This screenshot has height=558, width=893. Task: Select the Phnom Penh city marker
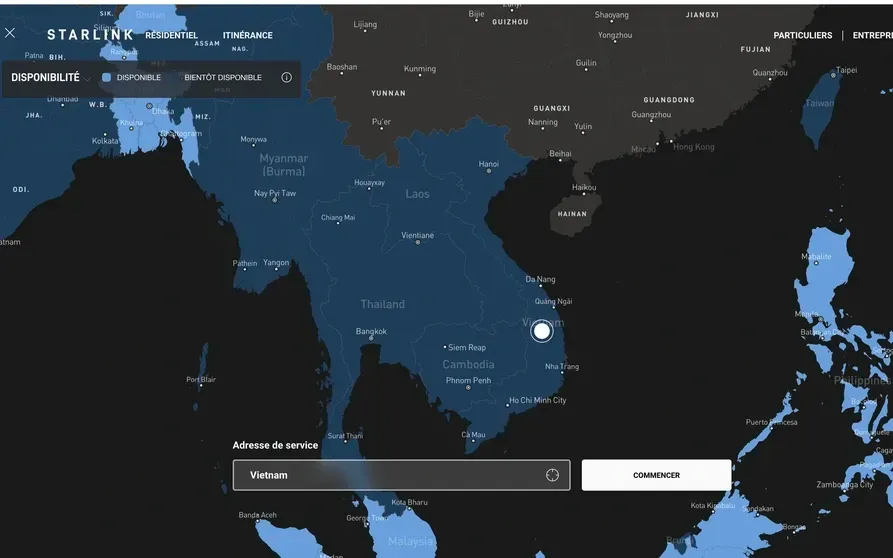click(x=468, y=388)
